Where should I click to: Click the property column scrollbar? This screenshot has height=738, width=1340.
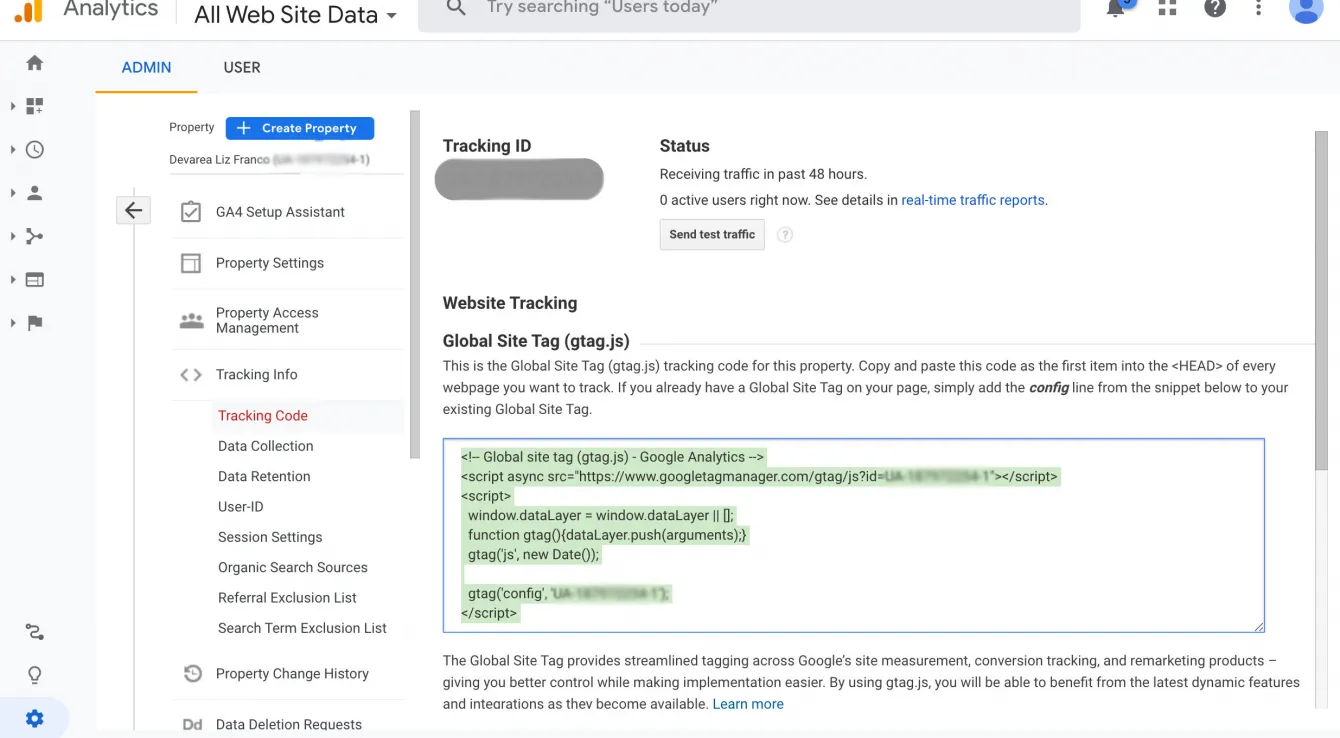coord(415,285)
